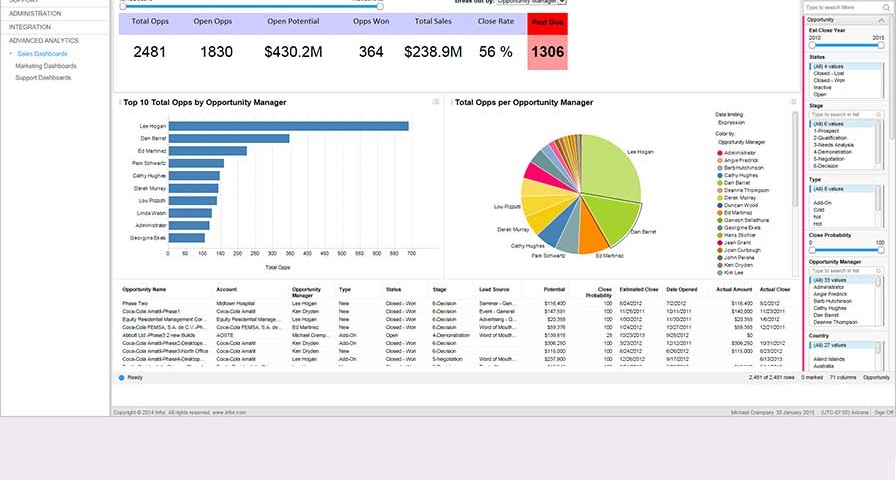Select 5-Negotiation in the Stage filter
The width and height of the screenshot is (896, 480).
(830, 159)
